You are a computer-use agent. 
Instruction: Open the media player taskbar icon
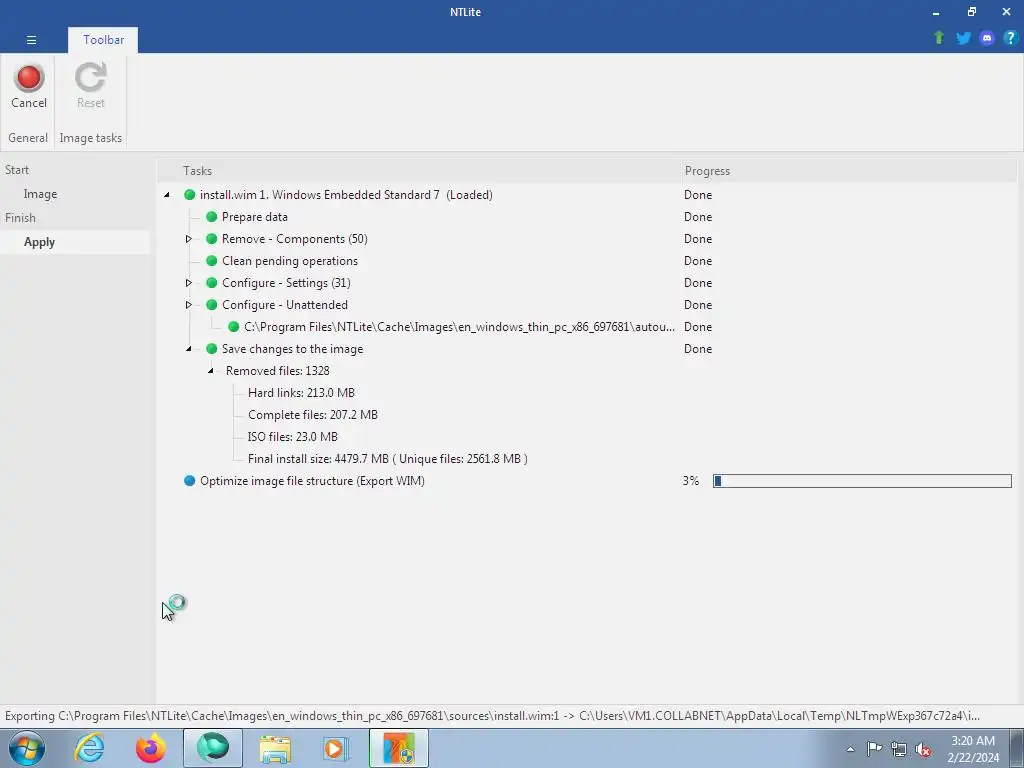337,748
